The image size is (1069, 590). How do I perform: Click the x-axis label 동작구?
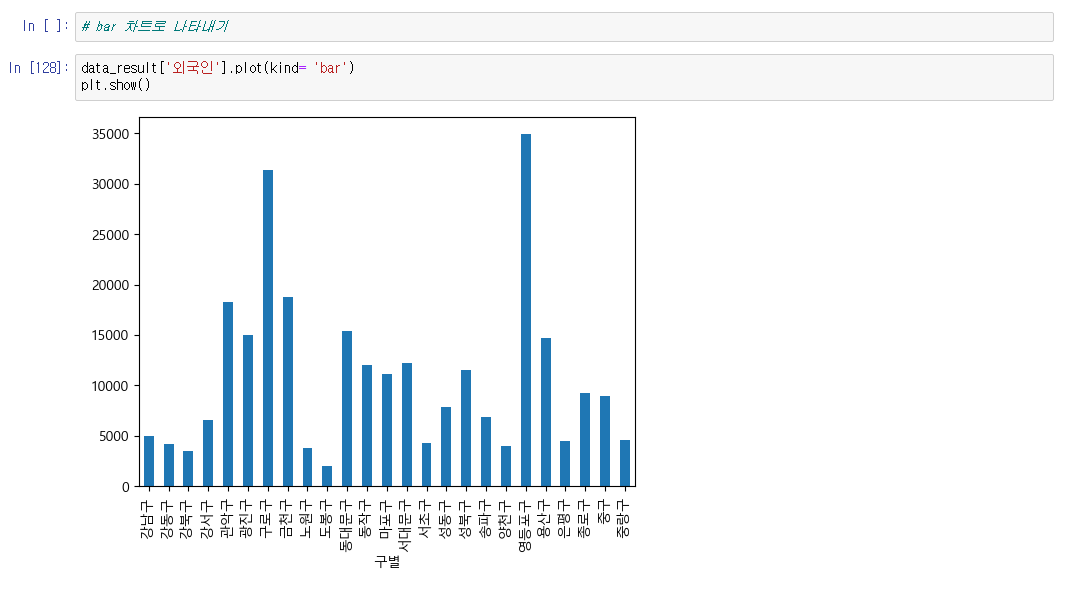tap(366, 520)
